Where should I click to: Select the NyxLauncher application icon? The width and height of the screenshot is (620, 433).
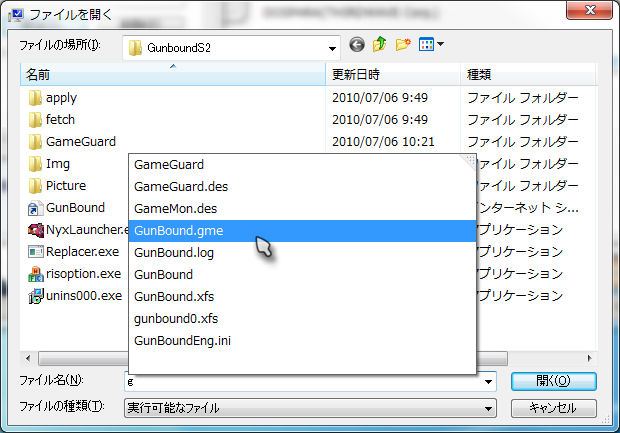[x=36, y=230]
